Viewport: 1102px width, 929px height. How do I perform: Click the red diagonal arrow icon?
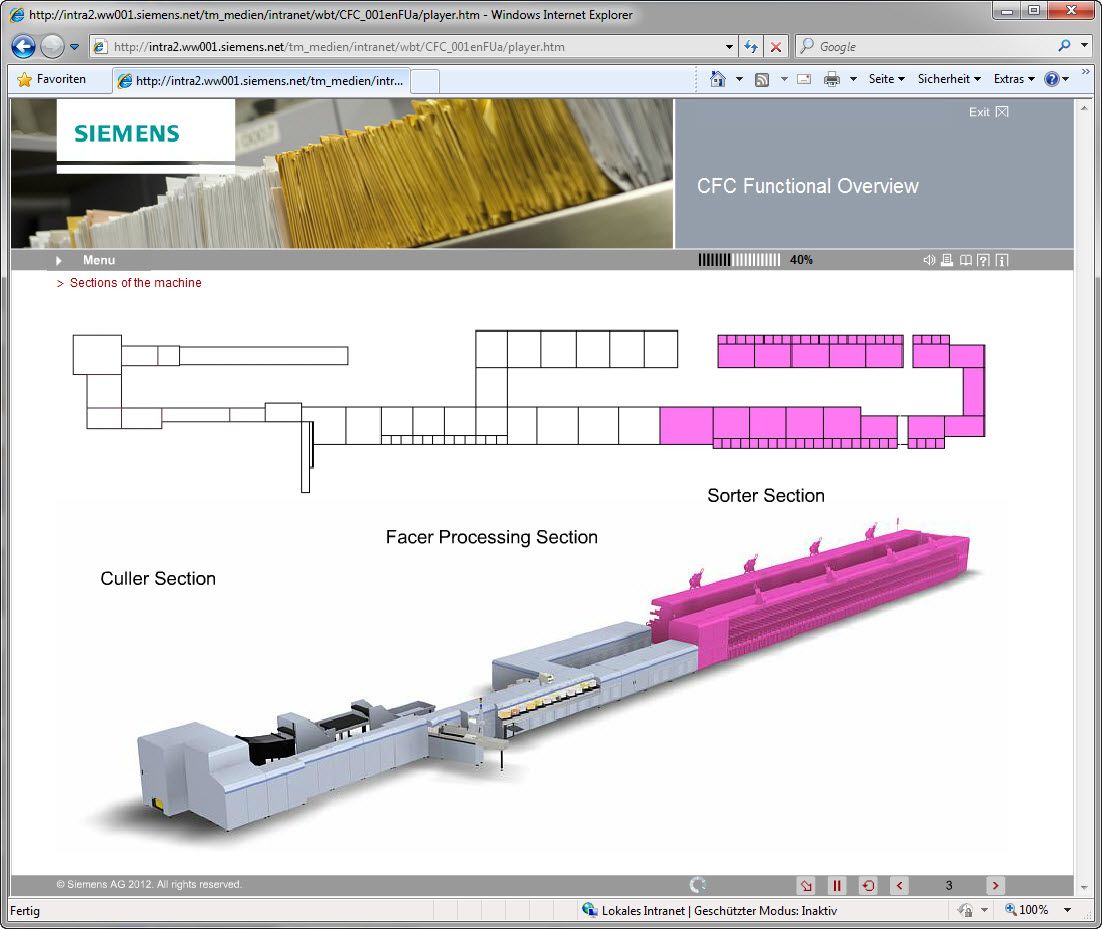[806, 885]
